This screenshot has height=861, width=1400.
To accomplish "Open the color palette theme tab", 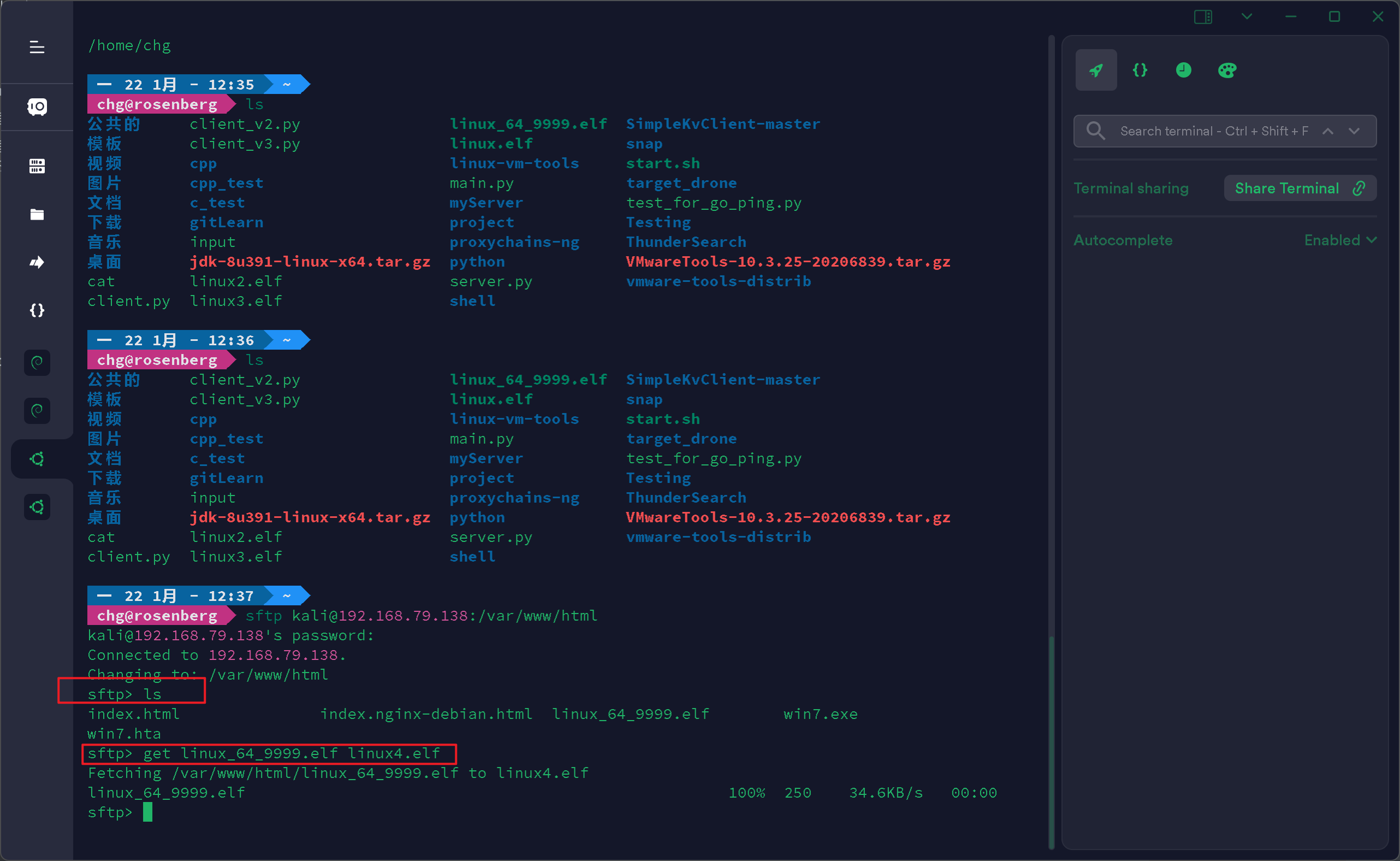I will 1227,70.
